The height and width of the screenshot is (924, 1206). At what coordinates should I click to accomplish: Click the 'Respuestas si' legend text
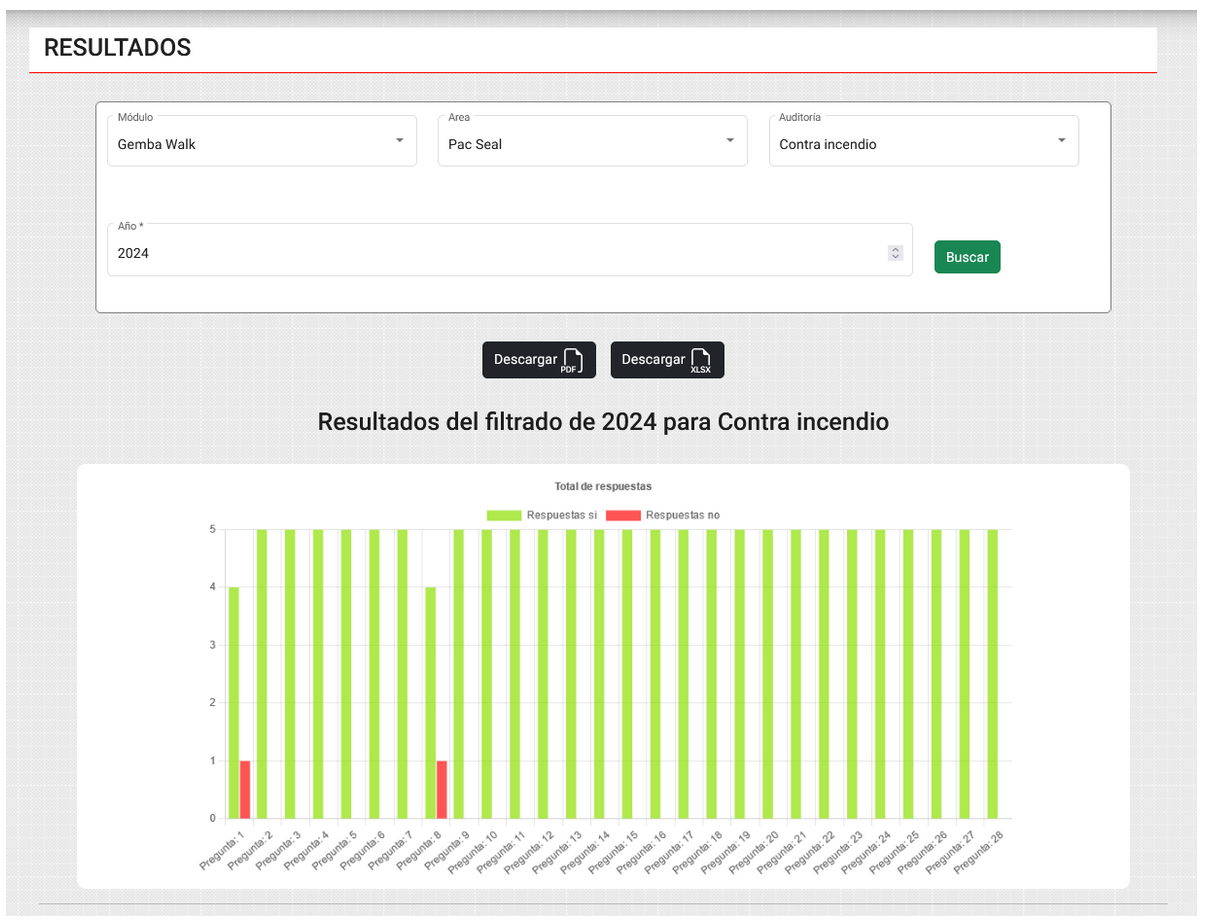[x=562, y=515]
